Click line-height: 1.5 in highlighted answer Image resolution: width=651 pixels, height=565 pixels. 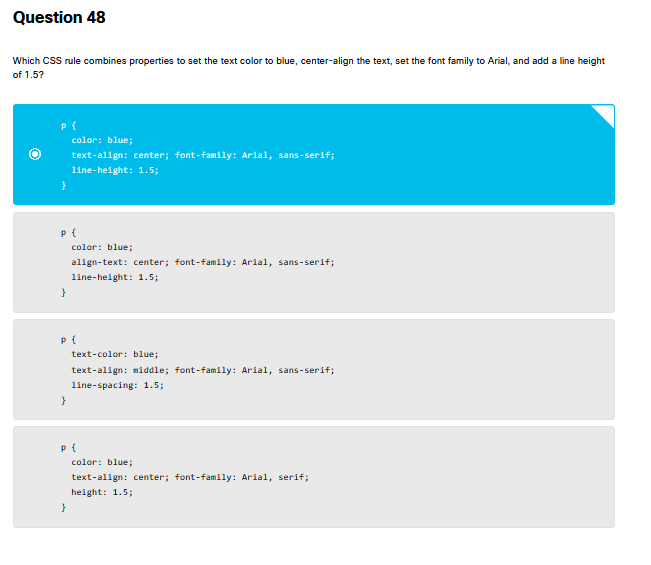tap(114, 170)
